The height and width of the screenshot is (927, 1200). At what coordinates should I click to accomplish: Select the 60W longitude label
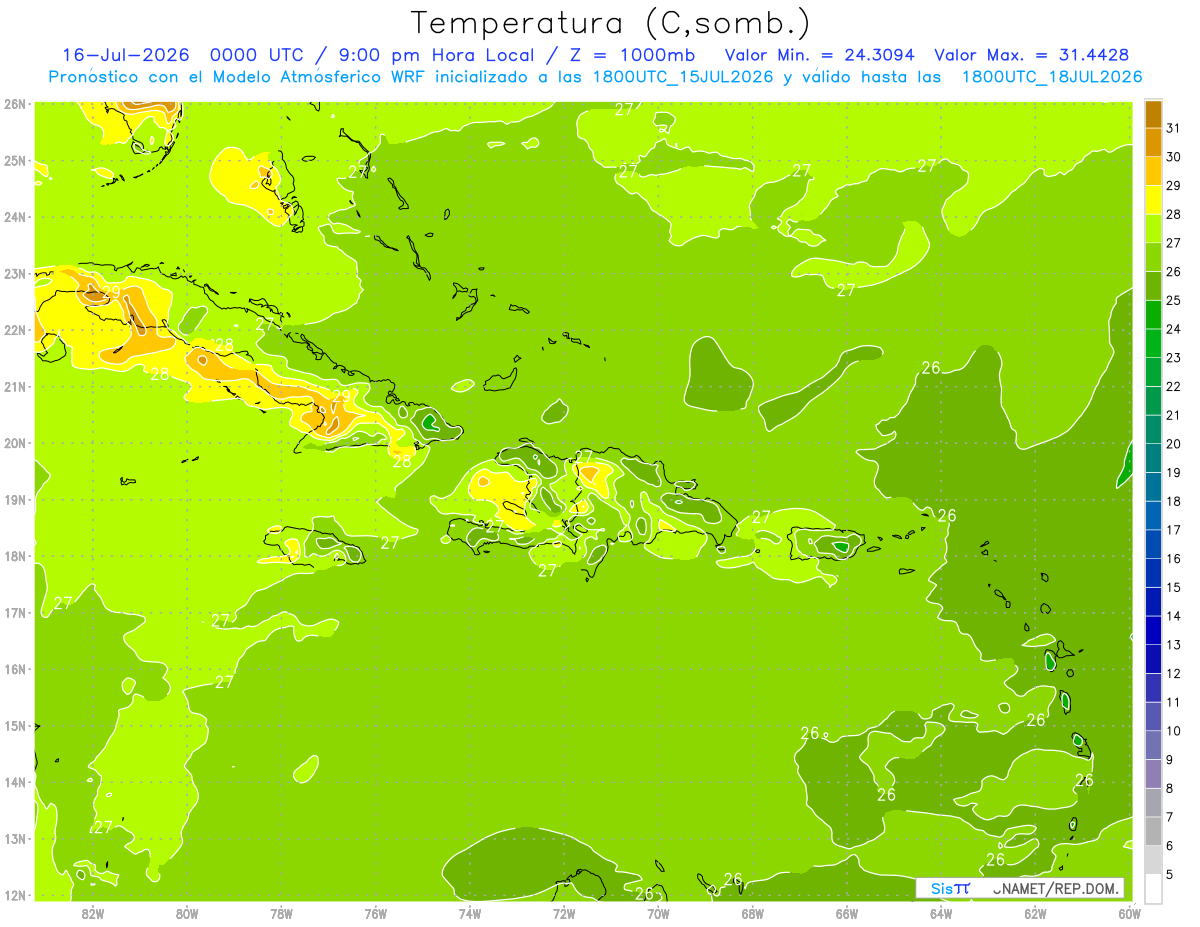(1130, 913)
